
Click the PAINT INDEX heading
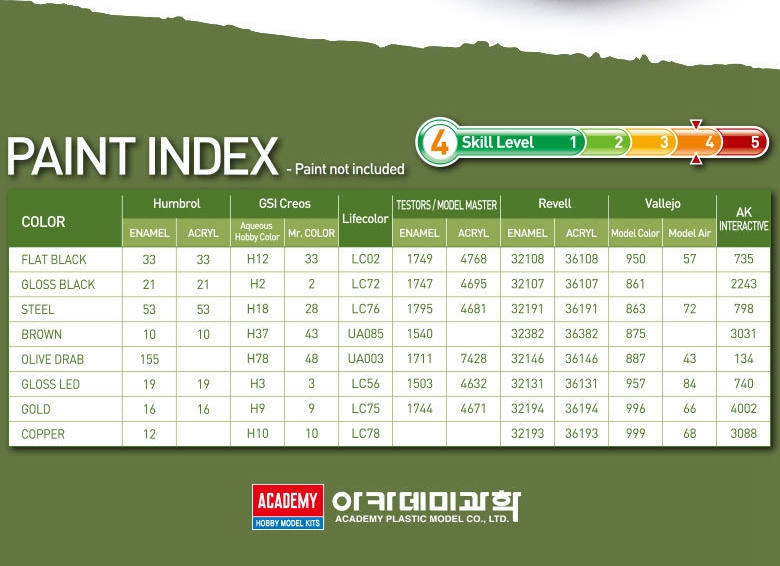[142, 157]
